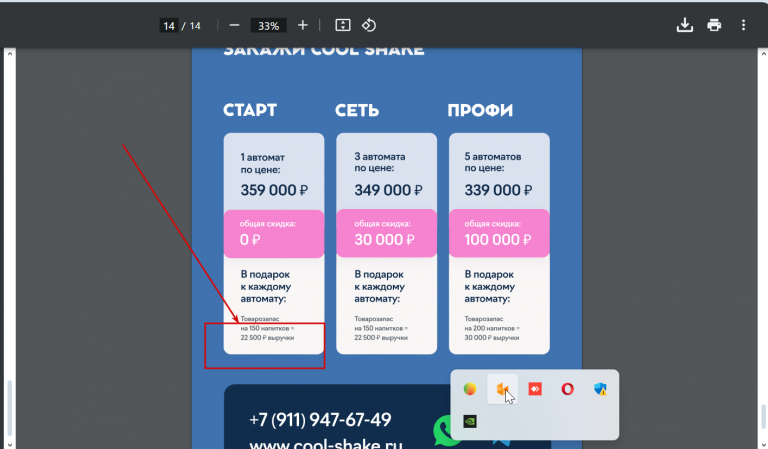Click 'В подарок к каждому автомату:' in СЕТЬ card

click(380, 286)
